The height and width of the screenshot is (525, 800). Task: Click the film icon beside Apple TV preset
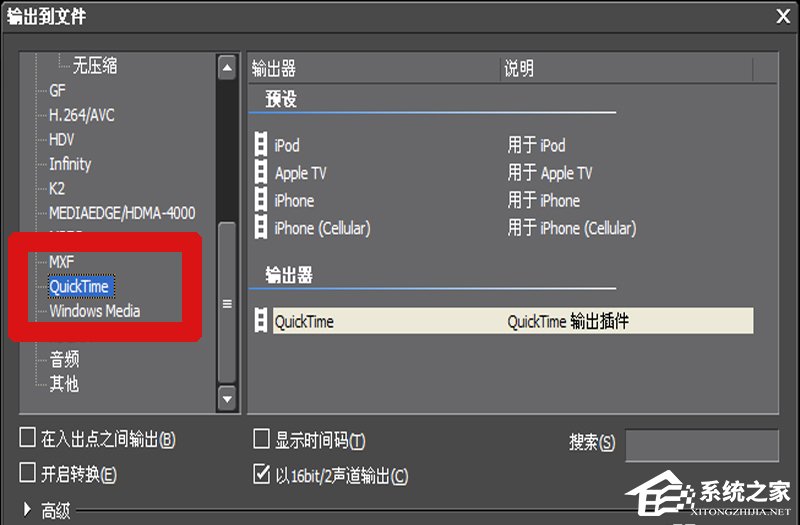click(261, 172)
